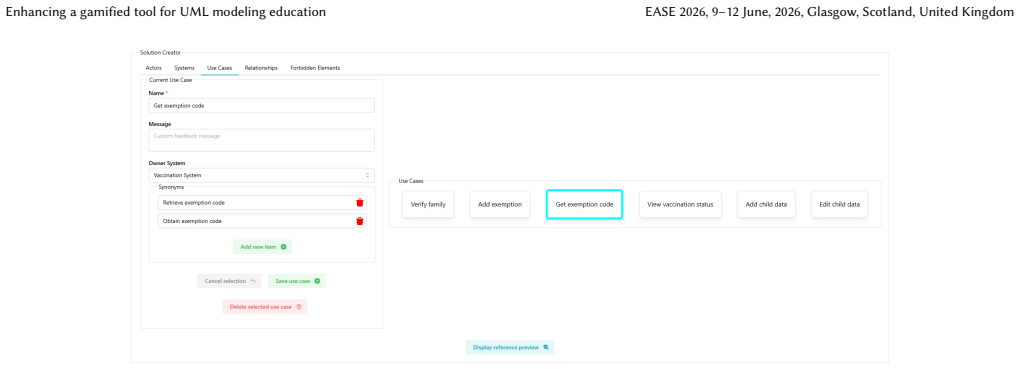Click Save use case button

click(x=297, y=281)
